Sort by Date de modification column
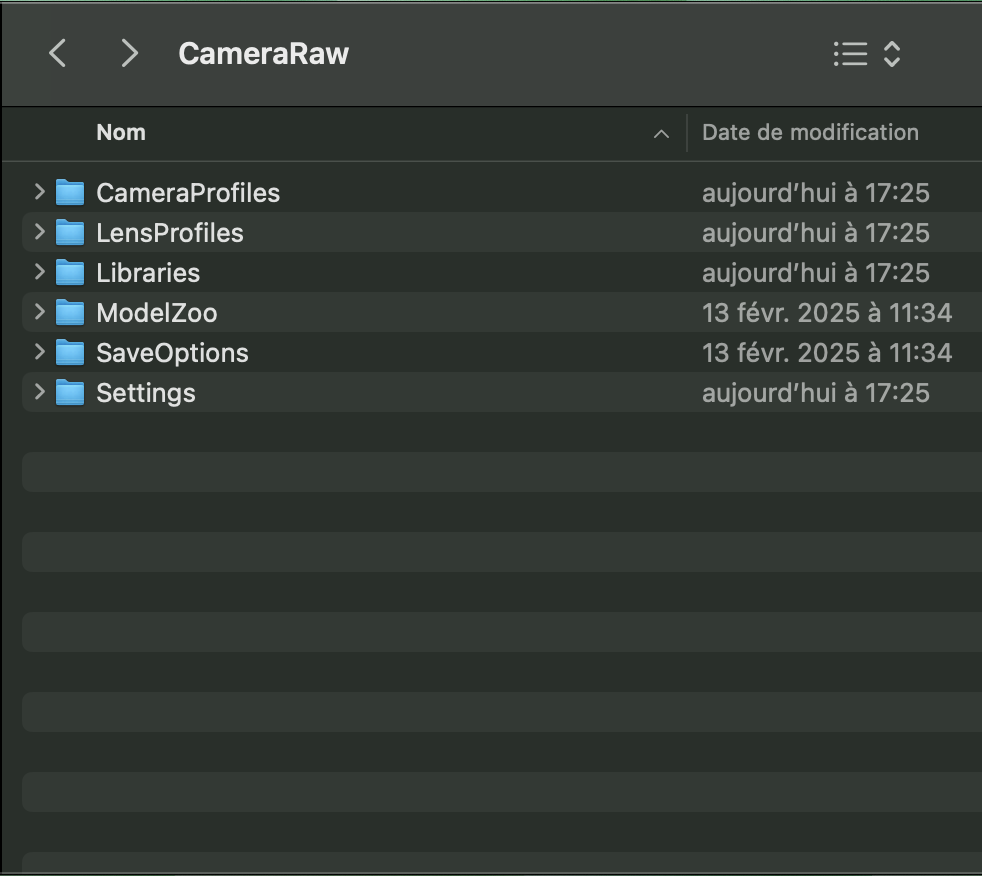 pyautogui.click(x=810, y=132)
